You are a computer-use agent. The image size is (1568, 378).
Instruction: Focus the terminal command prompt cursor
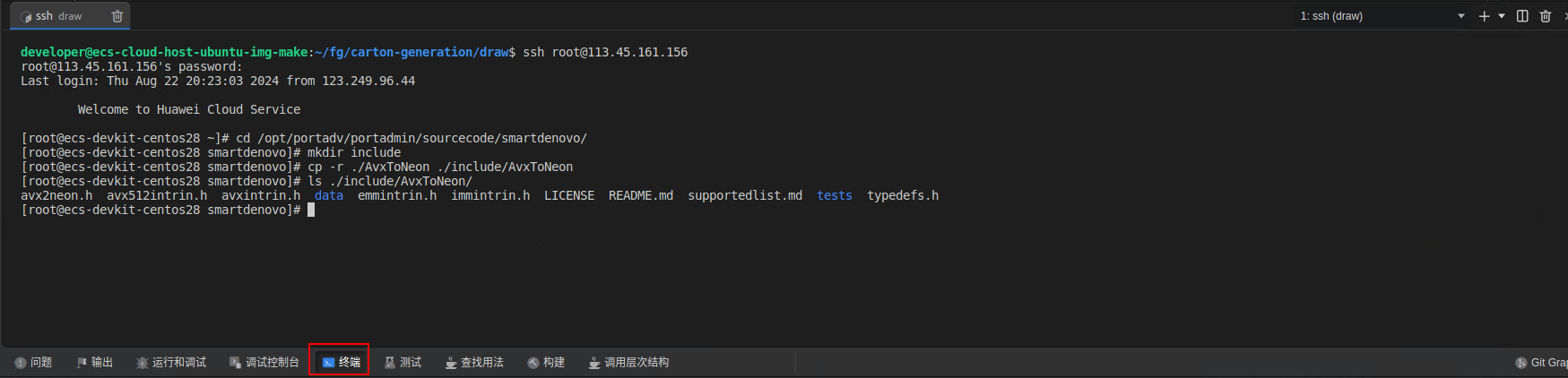[x=311, y=210]
